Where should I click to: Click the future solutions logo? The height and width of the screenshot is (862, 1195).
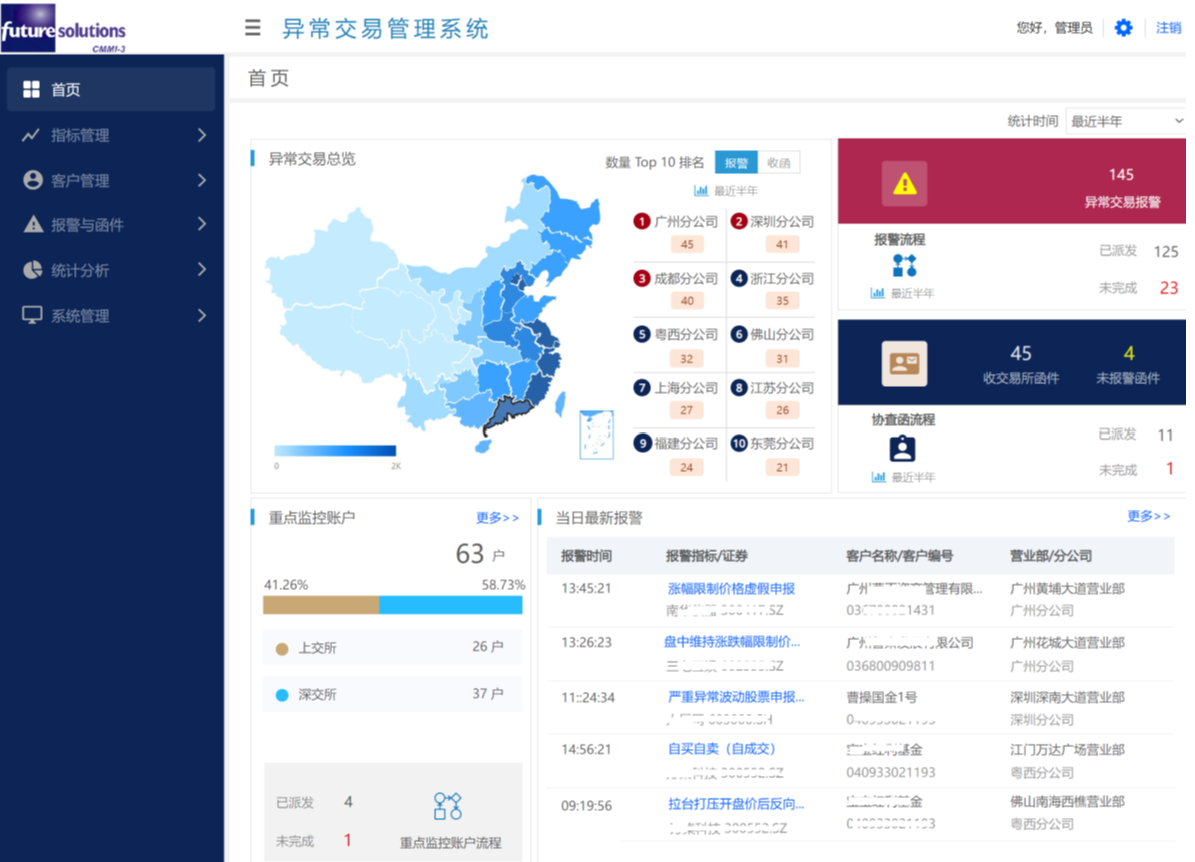pyautogui.click(x=63, y=28)
